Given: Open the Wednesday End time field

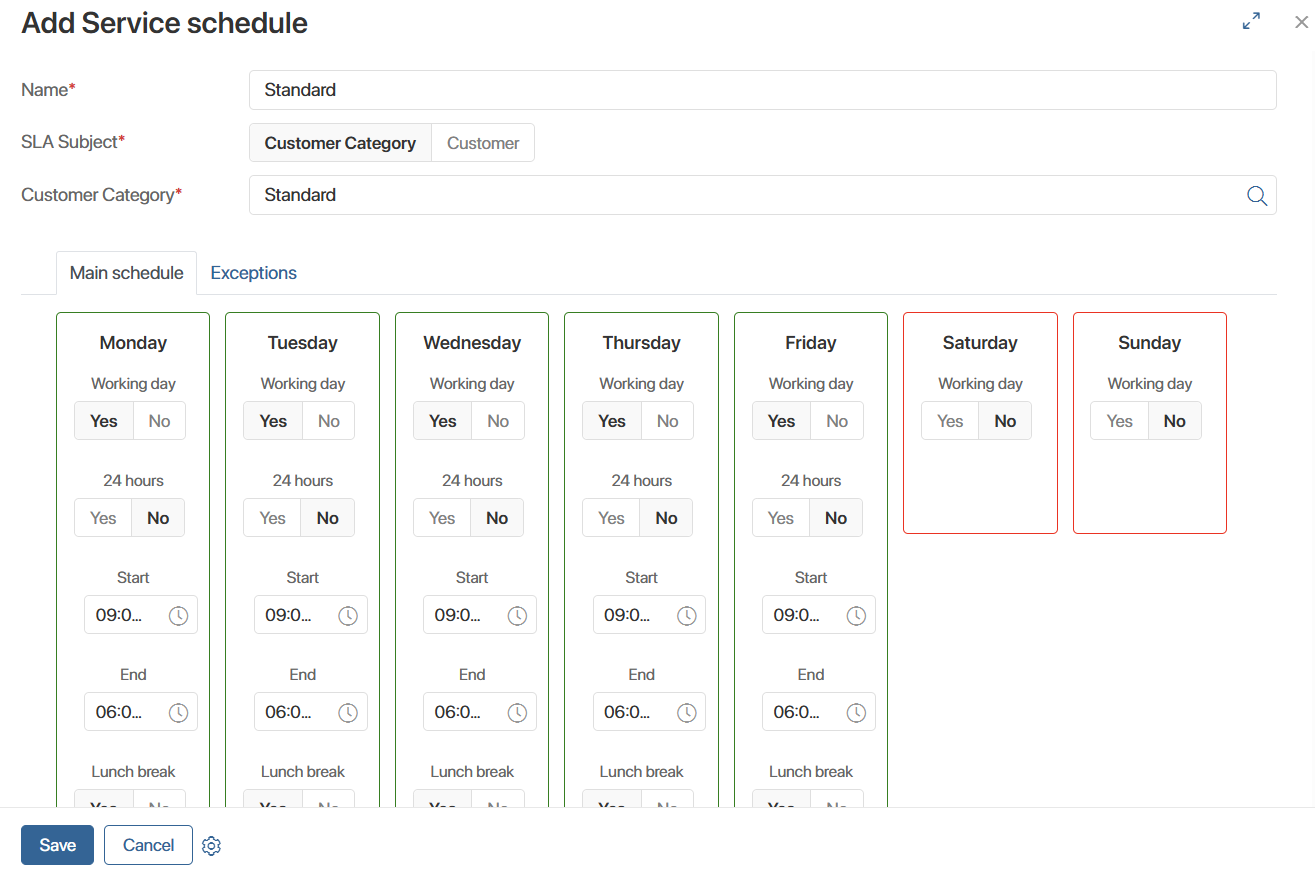Looking at the screenshot, I should [466, 713].
